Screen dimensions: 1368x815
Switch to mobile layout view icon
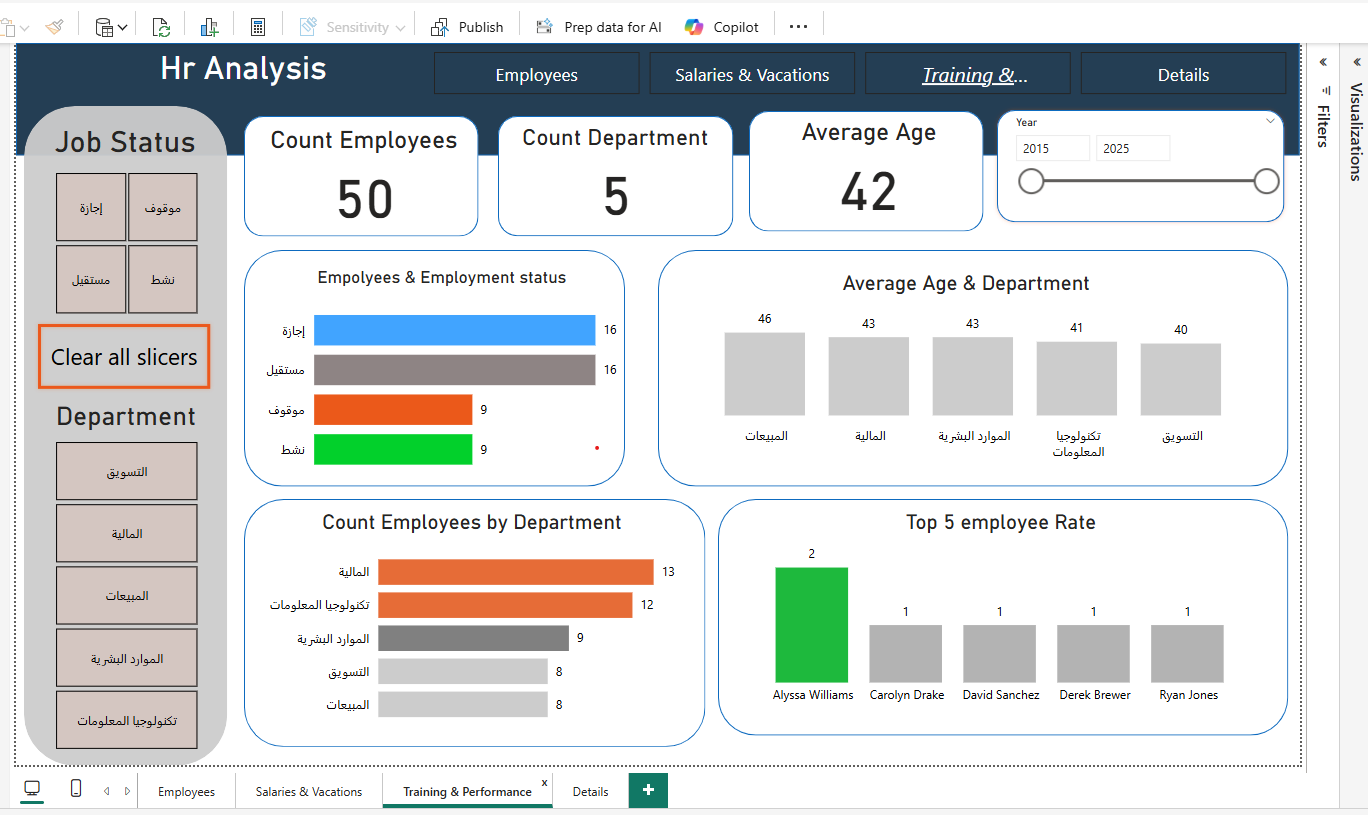pos(76,790)
